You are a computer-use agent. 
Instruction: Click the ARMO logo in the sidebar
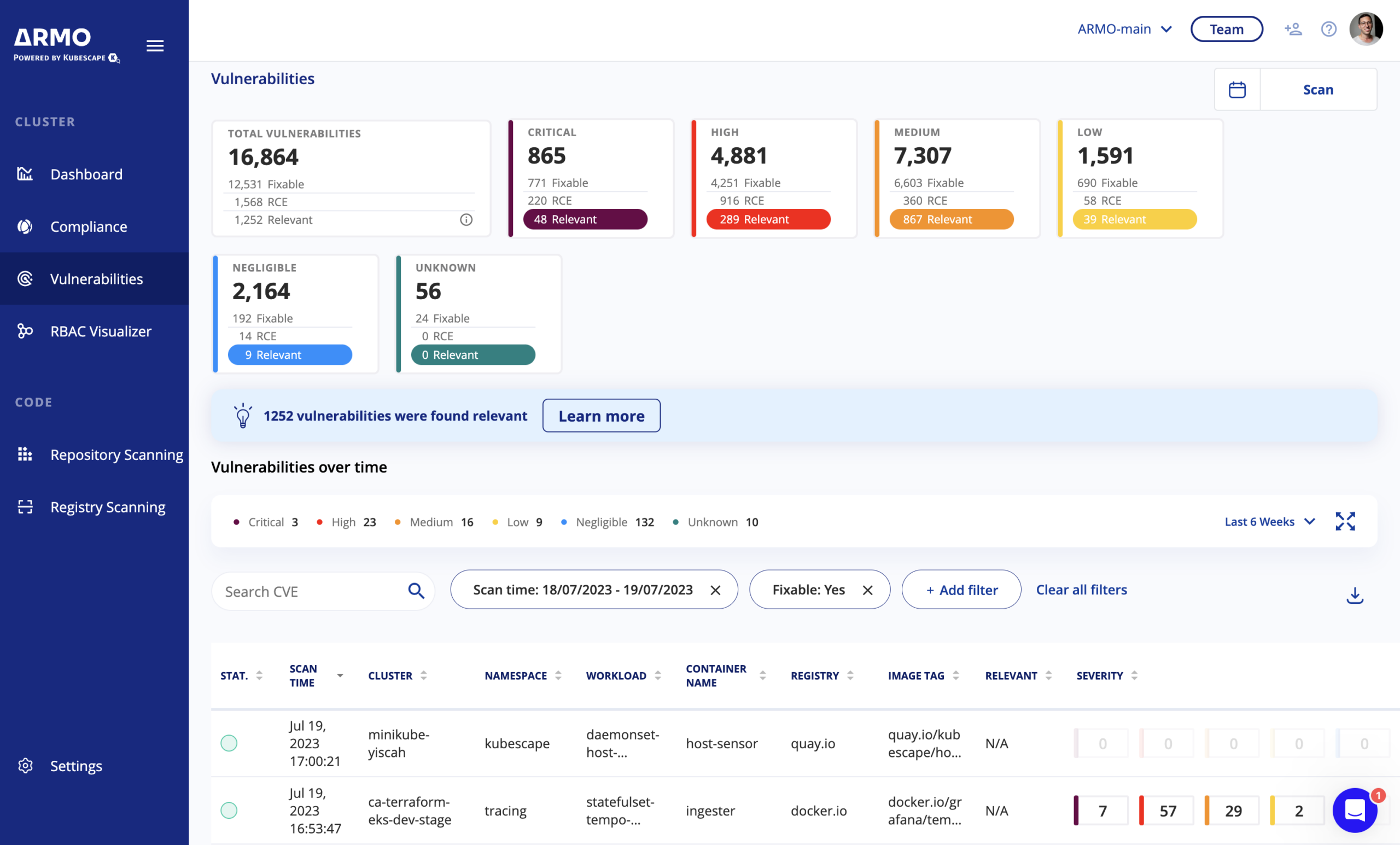(x=67, y=44)
